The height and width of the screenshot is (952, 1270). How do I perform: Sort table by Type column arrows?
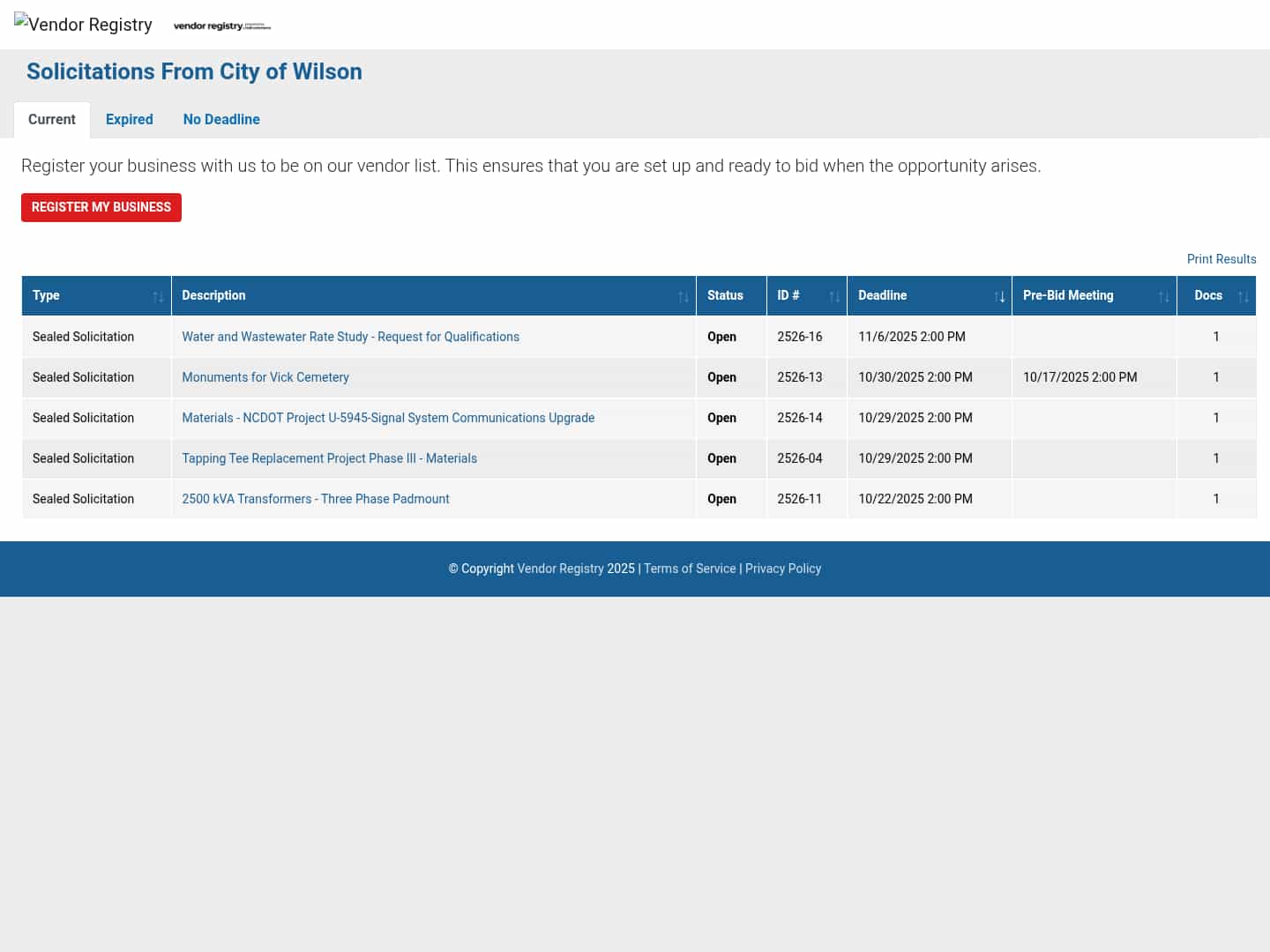coord(158,297)
